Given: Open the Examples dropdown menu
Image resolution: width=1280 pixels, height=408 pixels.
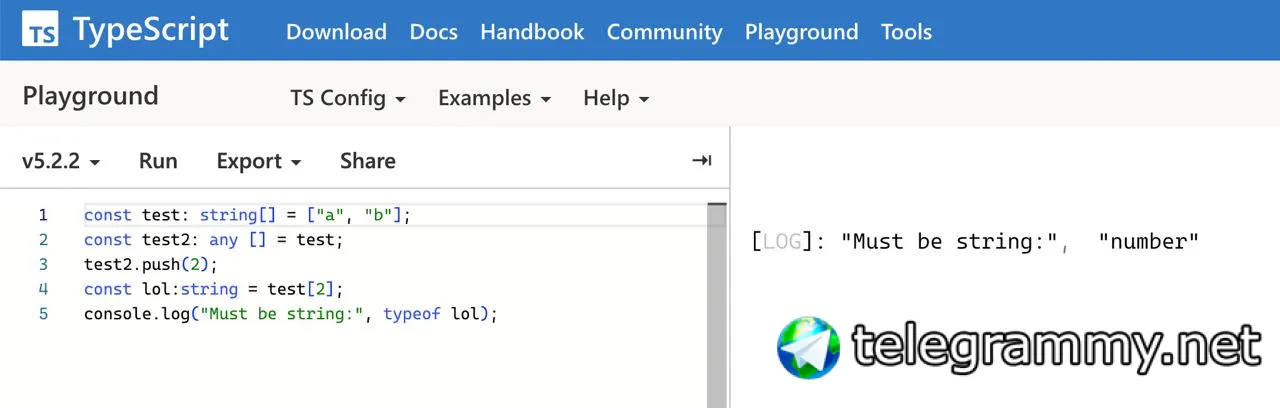Looking at the screenshot, I should coord(495,98).
